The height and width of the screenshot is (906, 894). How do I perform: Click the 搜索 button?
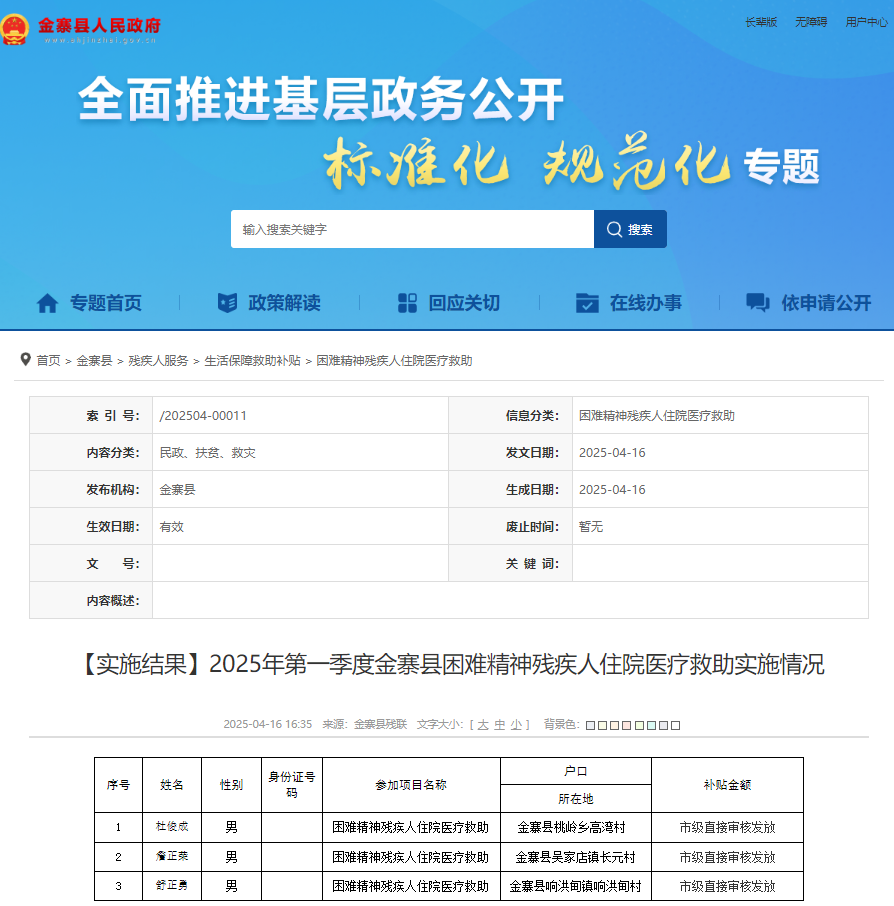[630, 229]
